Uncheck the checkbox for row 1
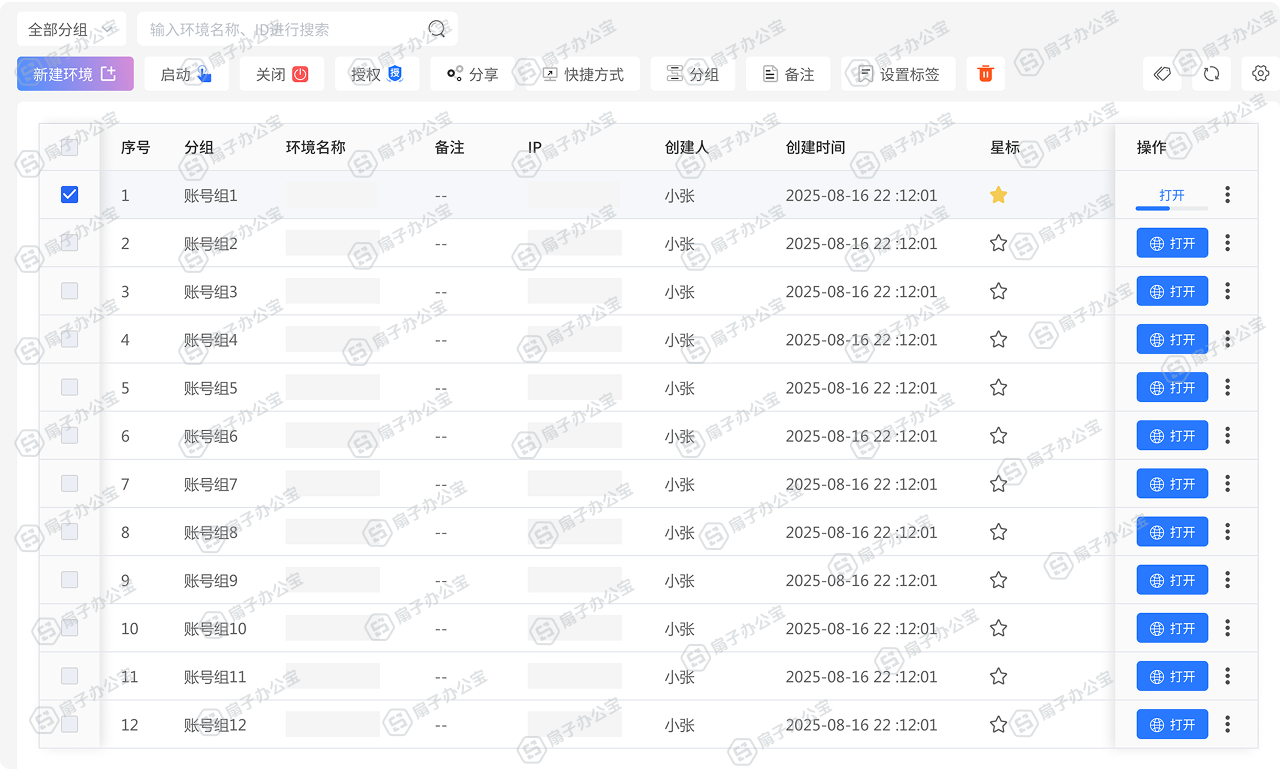Image resolution: width=1282 pixels, height=772 pixels. 69,195
